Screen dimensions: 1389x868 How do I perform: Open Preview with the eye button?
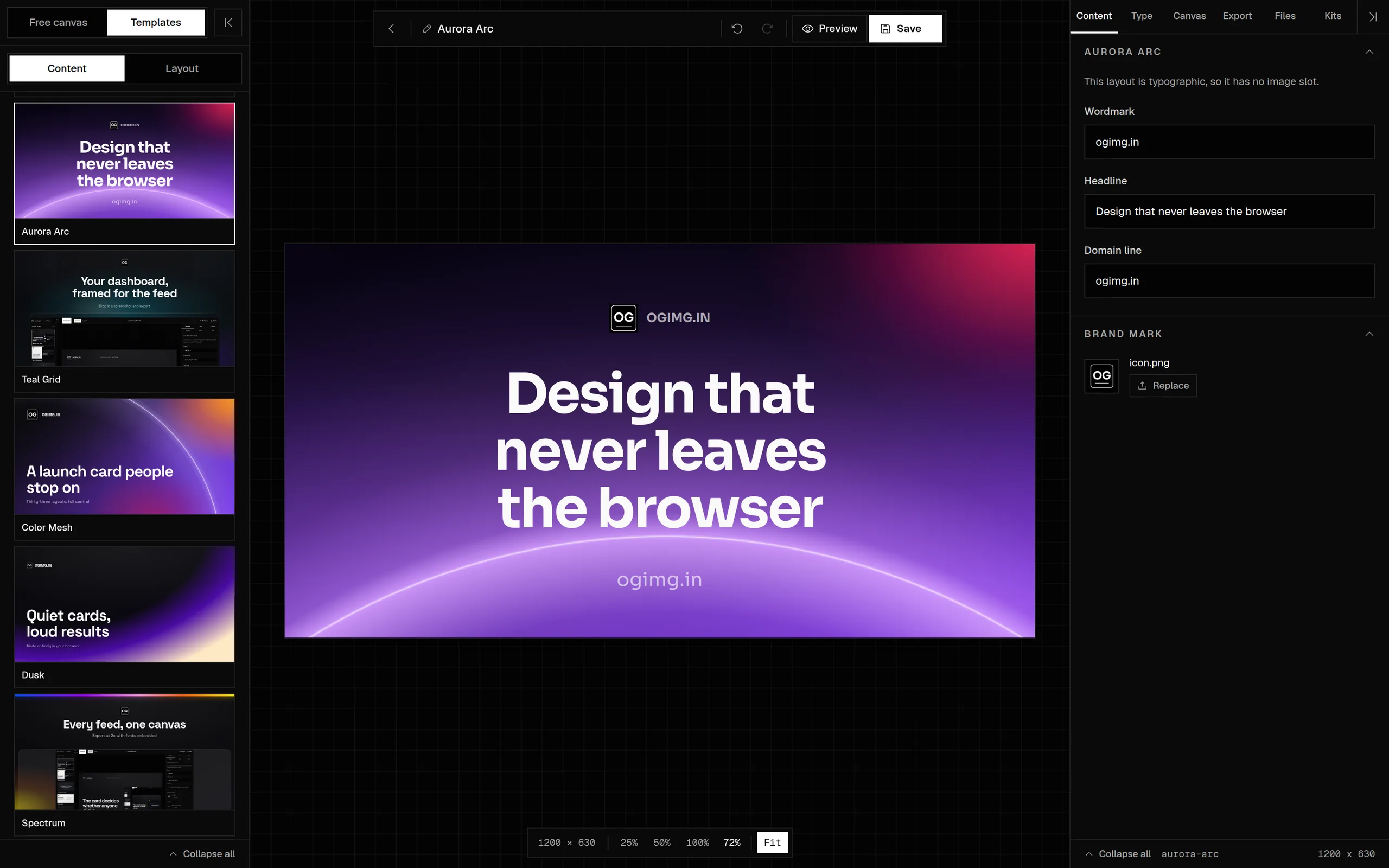830,29
